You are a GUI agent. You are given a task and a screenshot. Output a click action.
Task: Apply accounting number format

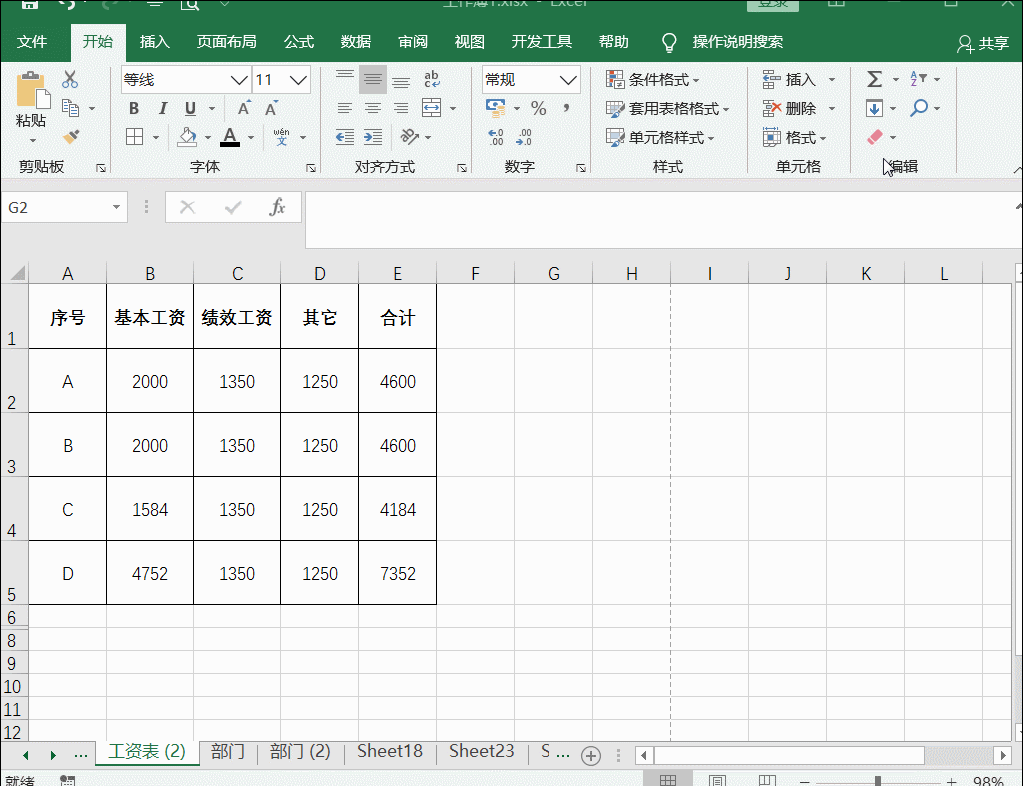[x=496, y=108]
